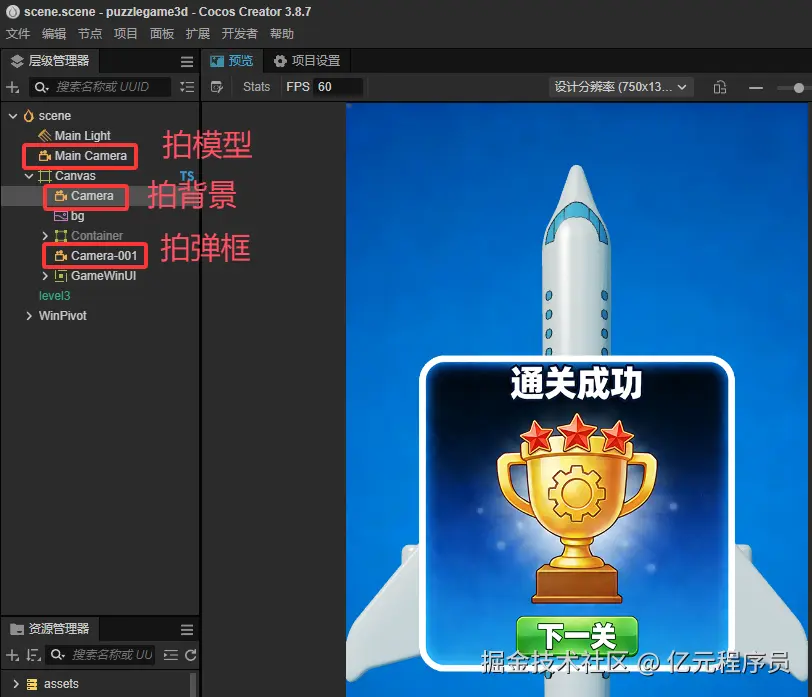Click the zoom out minus icon
Image resolution: width=812 pixels, height=697 pixels.
pyautogui.click(x=756, y=88)
